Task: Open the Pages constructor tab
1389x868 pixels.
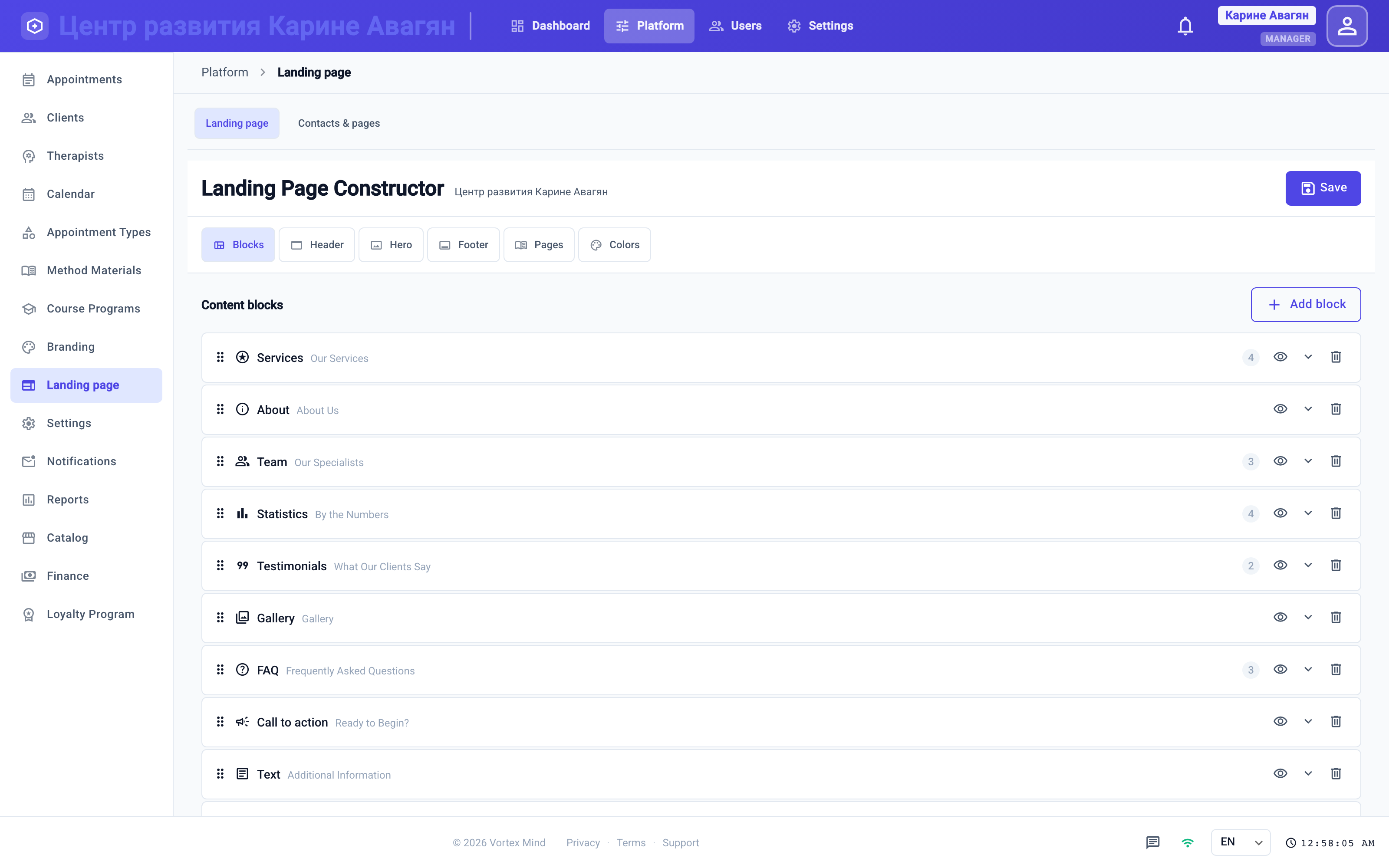Action: pos(539,245)
